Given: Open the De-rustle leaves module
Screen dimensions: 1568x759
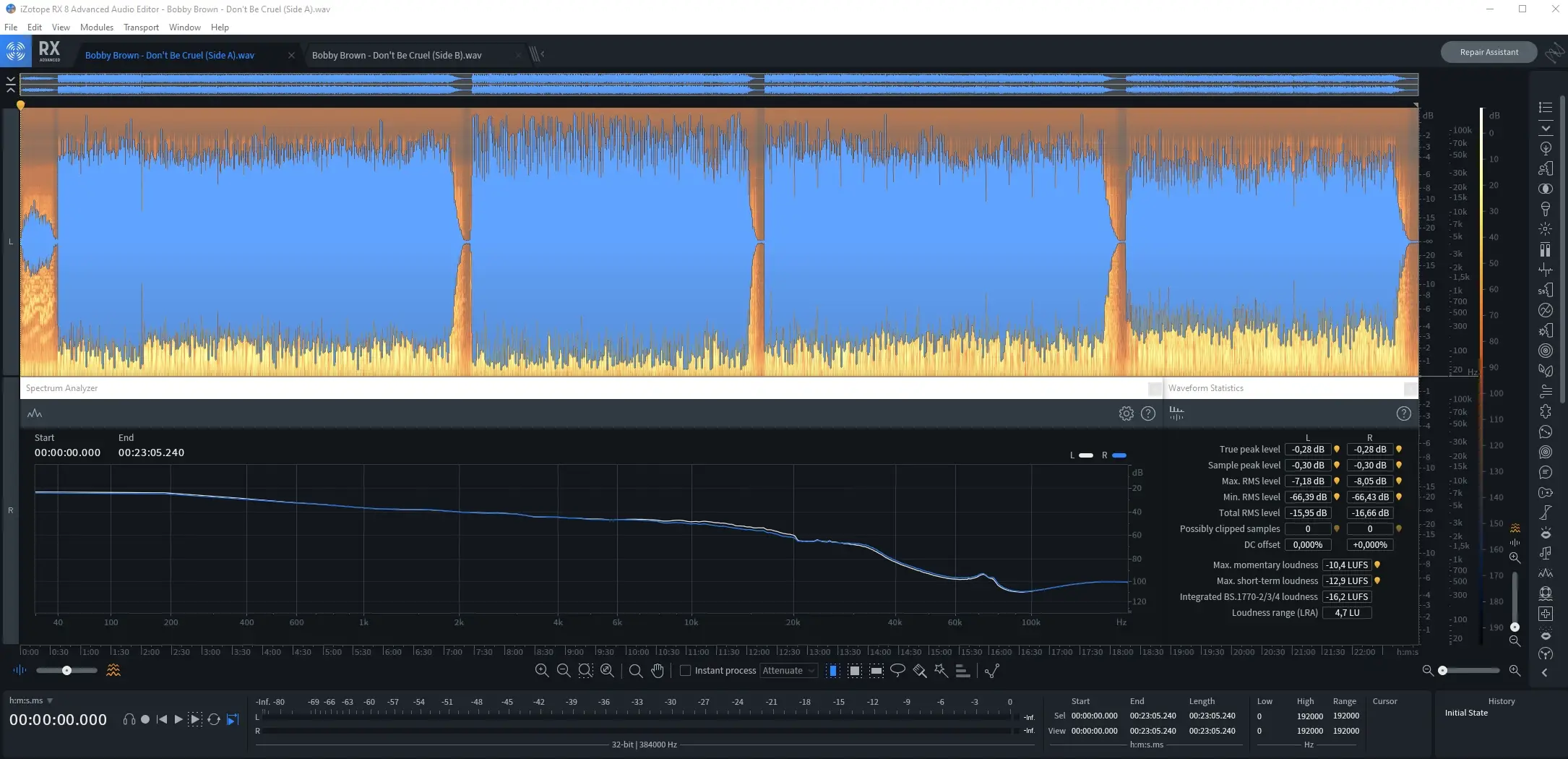Looking at the screenshot, I should [x=1546, y=371].
